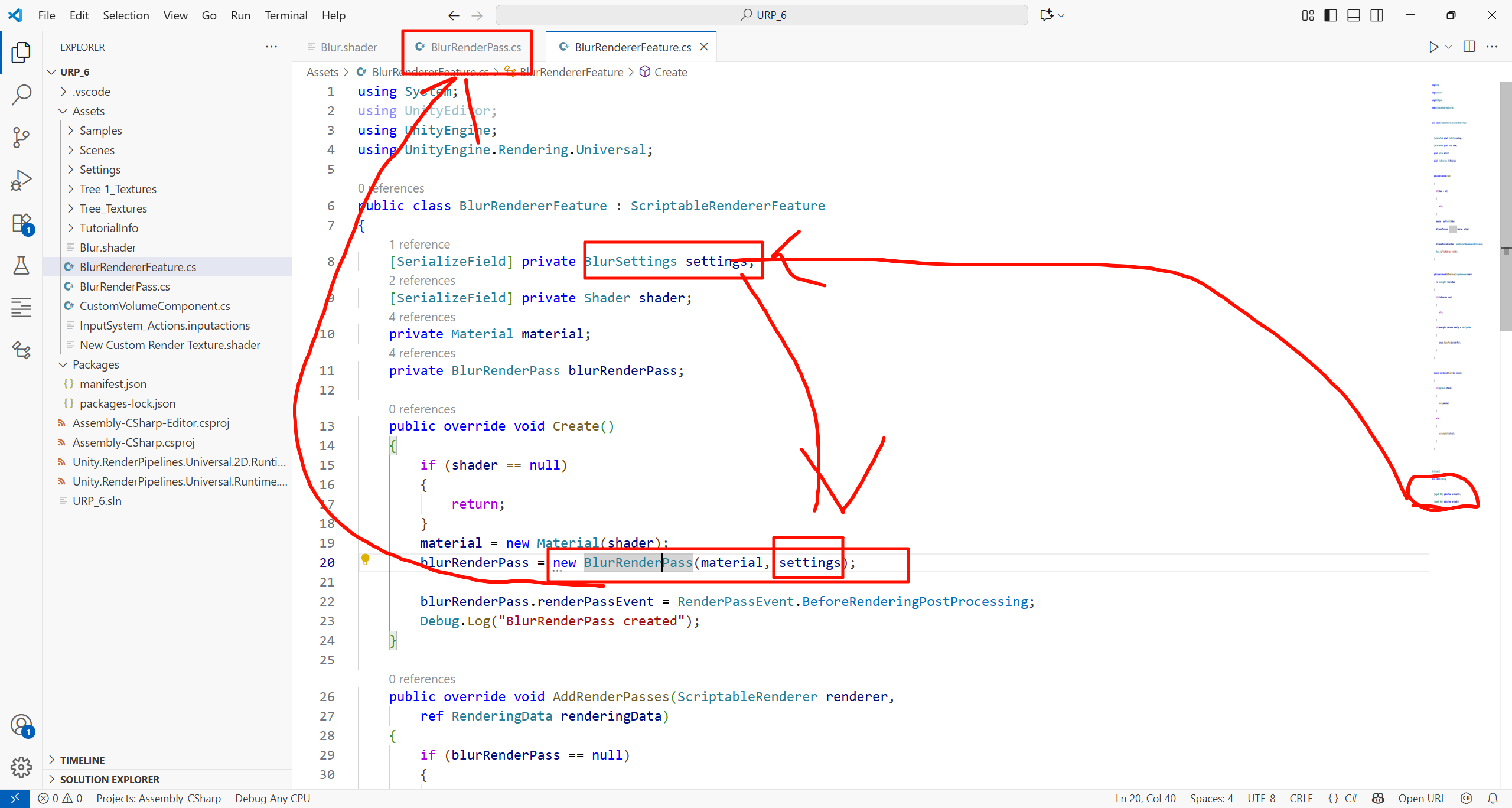Viewport: 1512px width, 808px height.
Task: Open the Copilot chat icon in title bar
Action: [1047, 15]
